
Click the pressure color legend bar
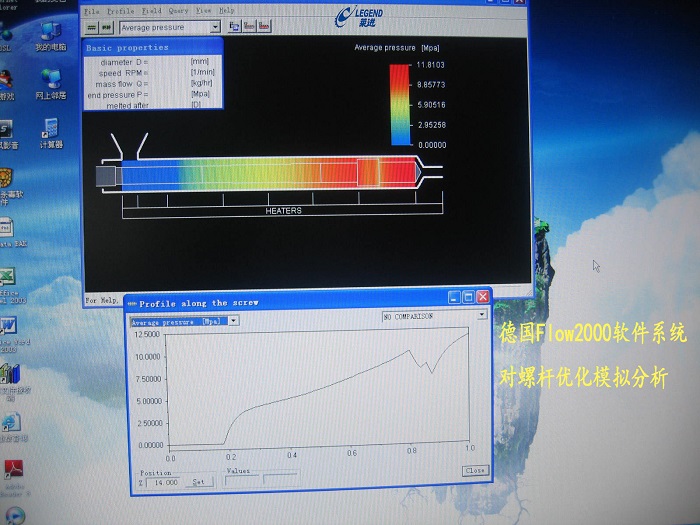[x=400, y=105]
